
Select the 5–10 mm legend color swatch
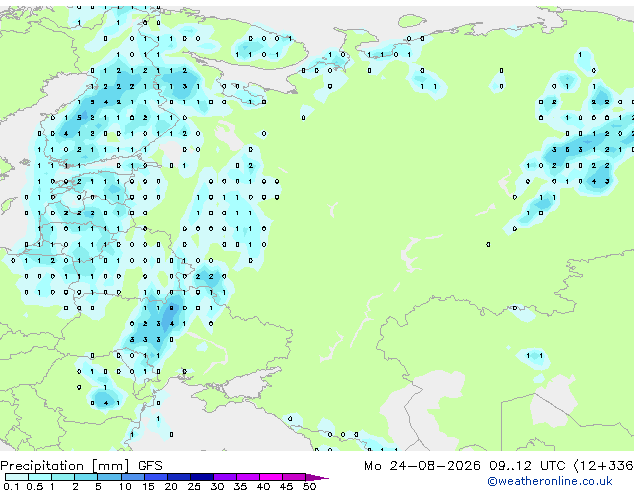coord(110,477)
